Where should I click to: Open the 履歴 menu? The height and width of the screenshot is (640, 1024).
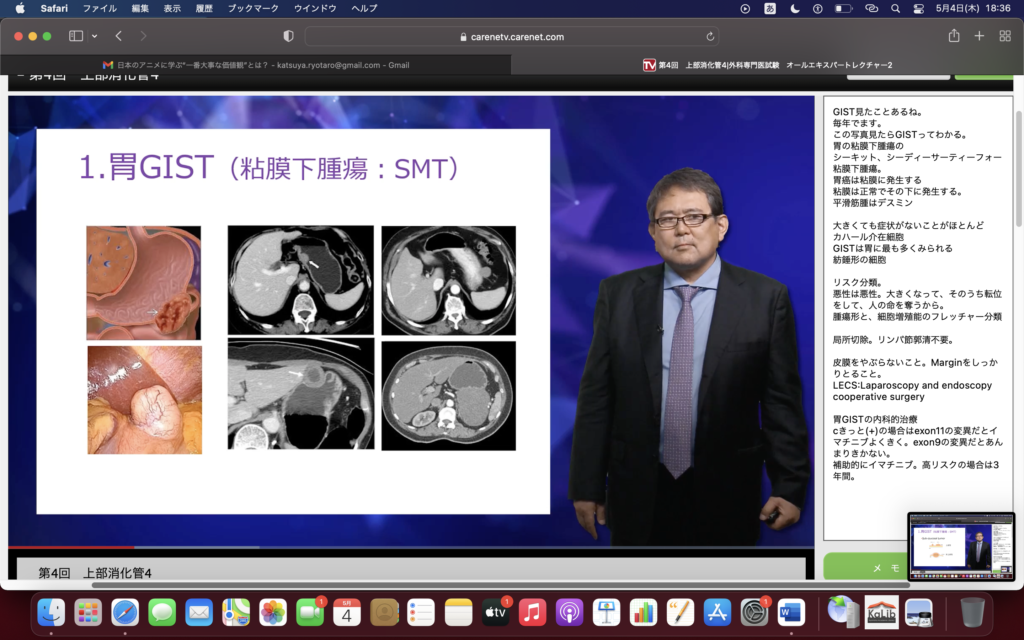pyautogui.click(x=206, y=8)
